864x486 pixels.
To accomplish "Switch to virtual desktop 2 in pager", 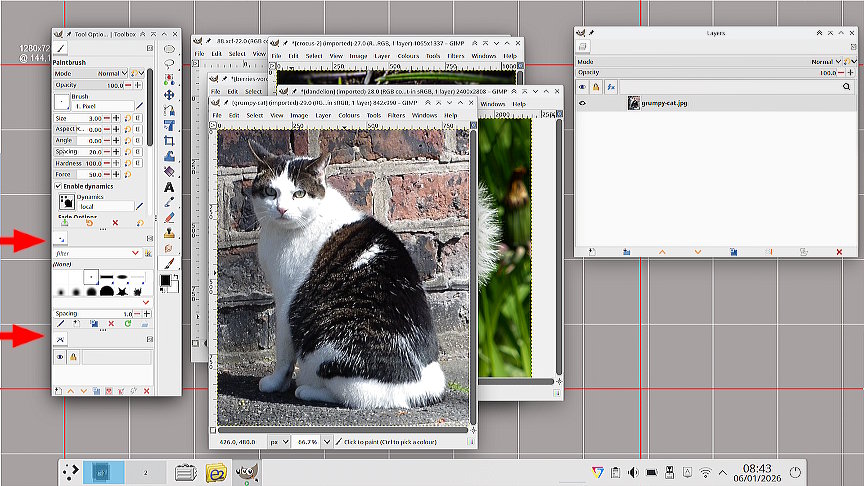I will 146,471.
